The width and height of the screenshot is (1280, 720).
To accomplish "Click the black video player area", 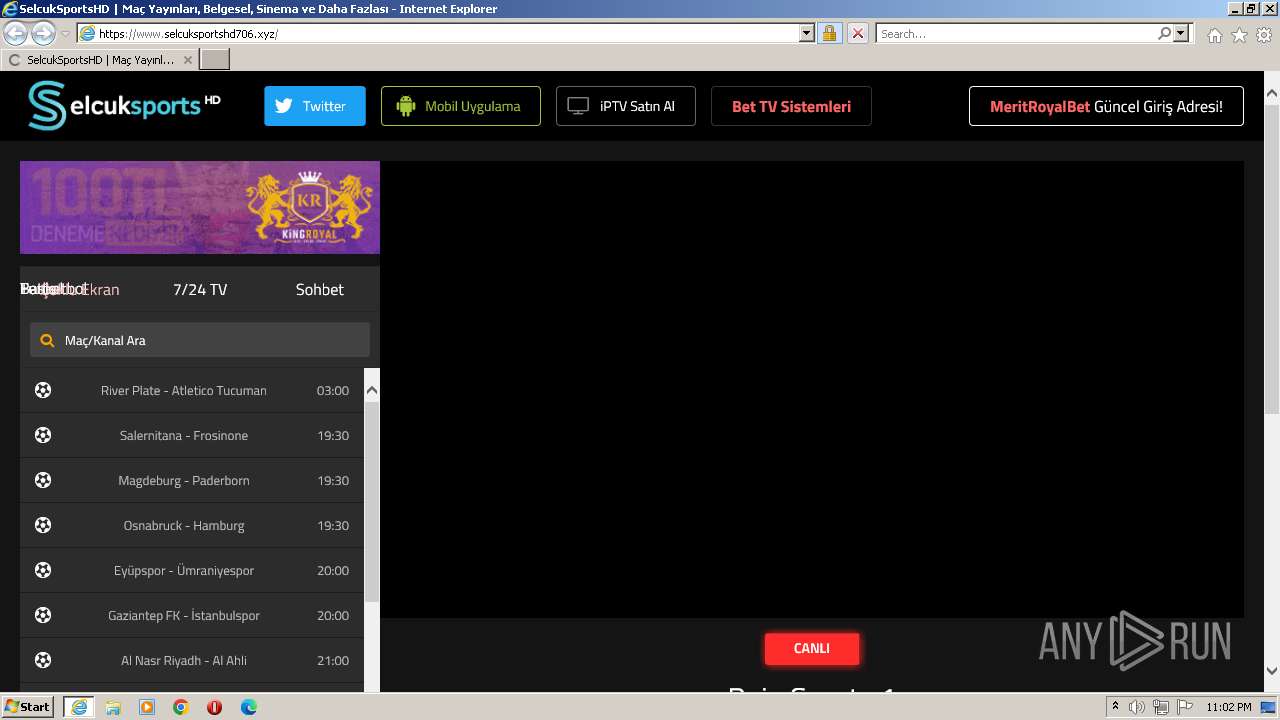I will click(x=812, y=389).
